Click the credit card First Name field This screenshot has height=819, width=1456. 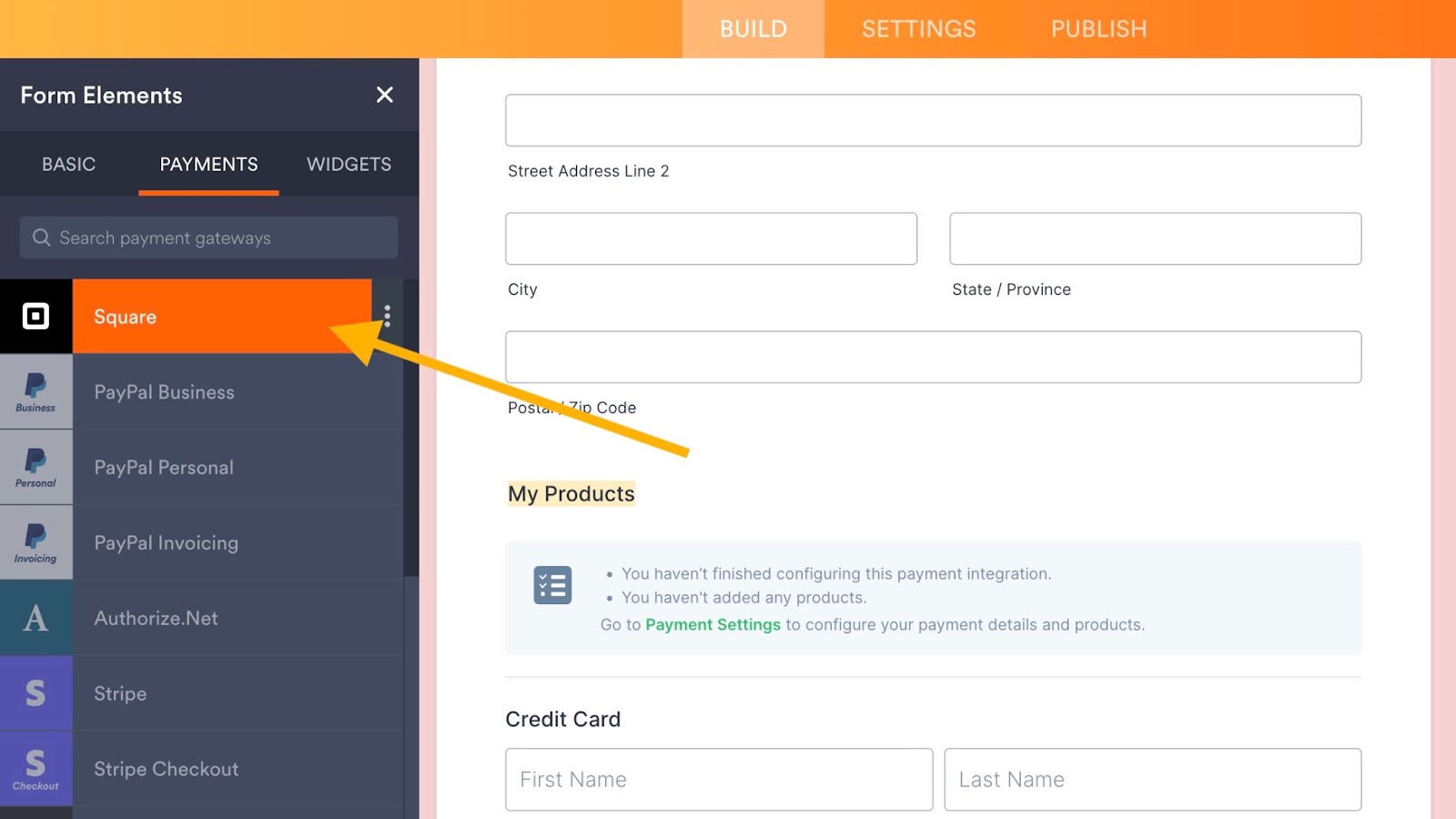(719, 780)
